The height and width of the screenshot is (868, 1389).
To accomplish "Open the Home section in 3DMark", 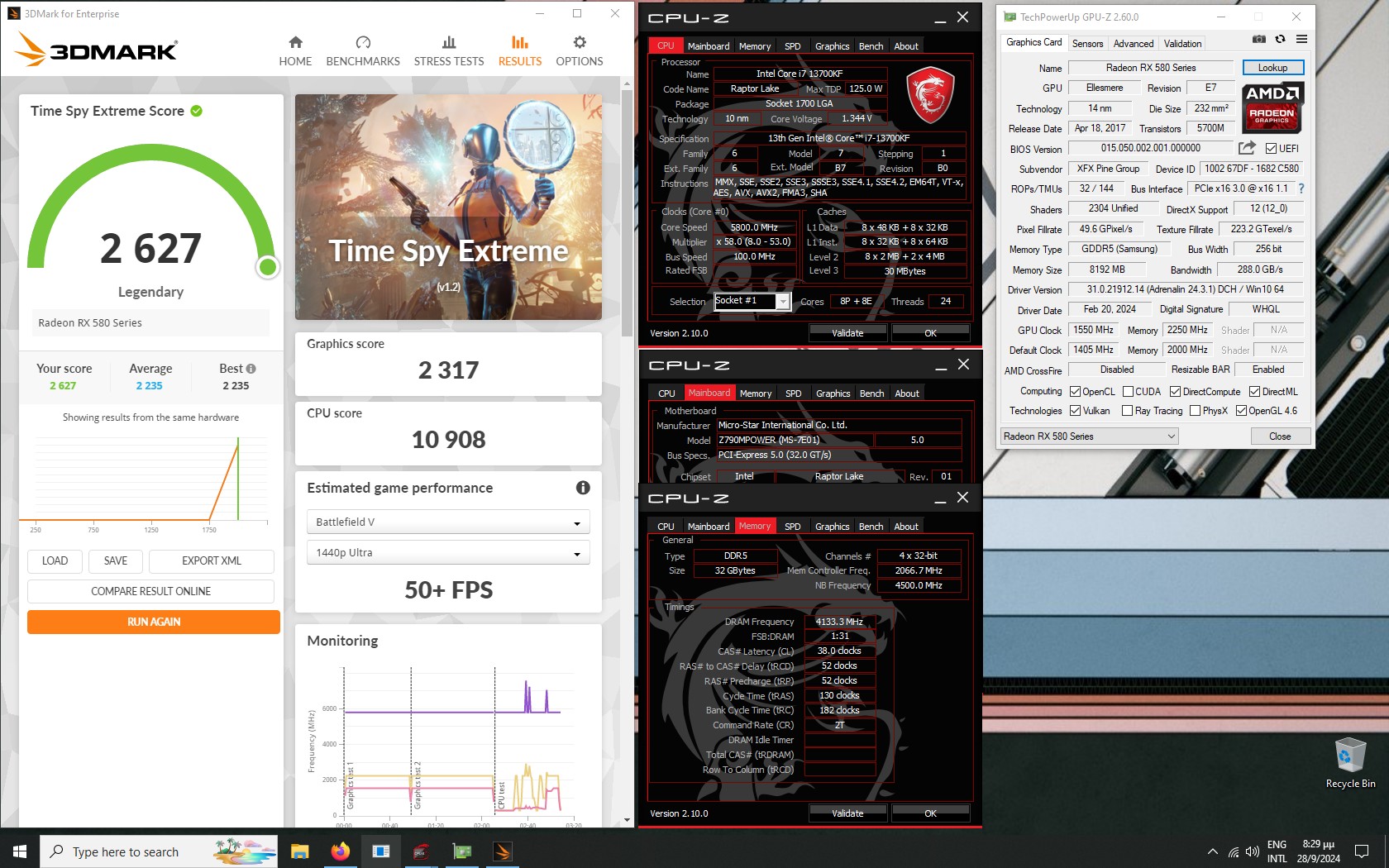I will 295,51.
